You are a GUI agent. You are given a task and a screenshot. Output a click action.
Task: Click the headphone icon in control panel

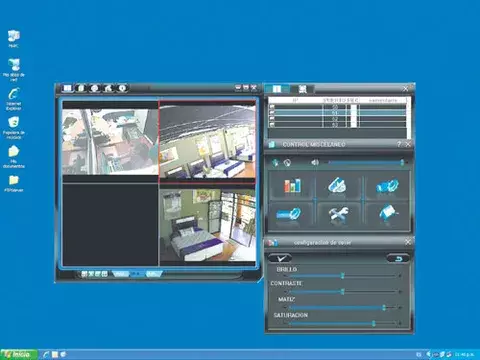click(x=287, y=162)
